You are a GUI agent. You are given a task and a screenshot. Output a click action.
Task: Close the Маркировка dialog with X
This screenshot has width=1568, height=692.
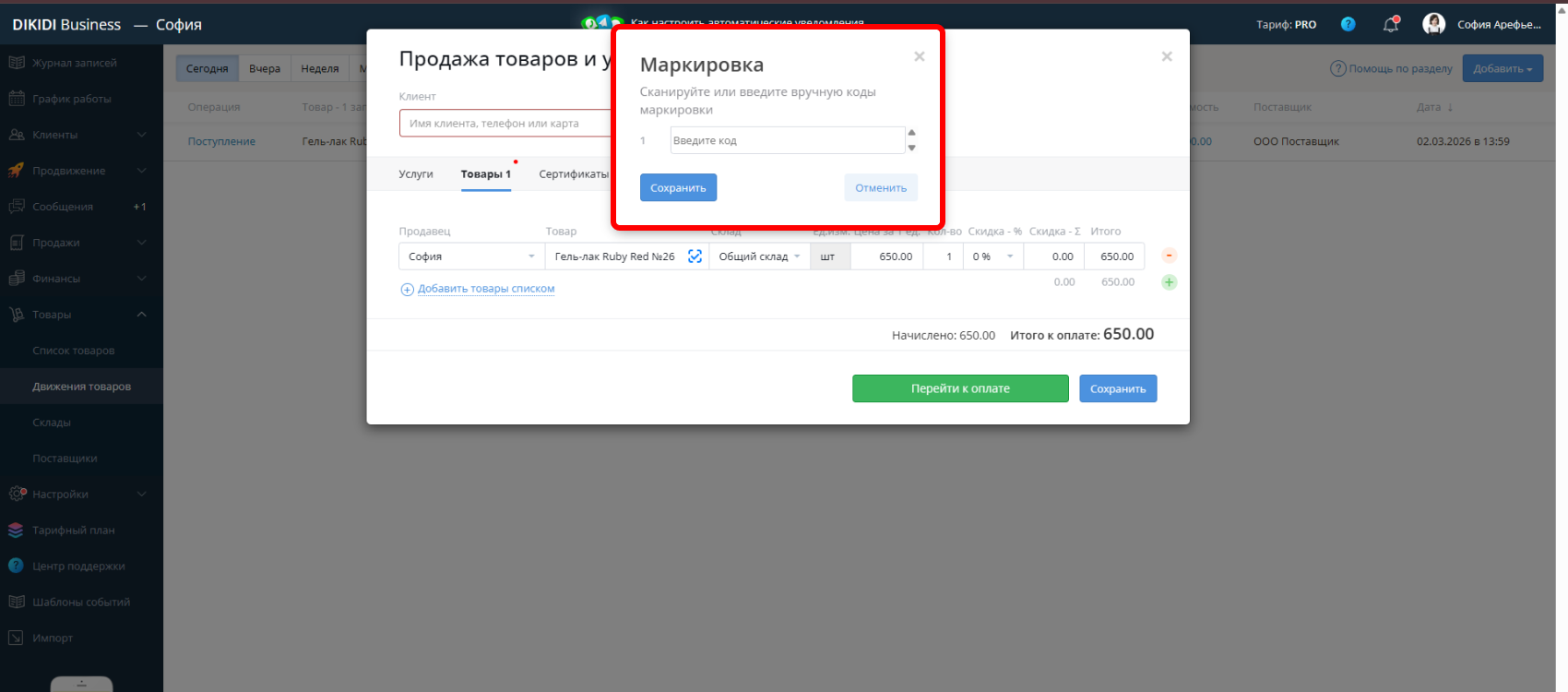coord(919,57)
